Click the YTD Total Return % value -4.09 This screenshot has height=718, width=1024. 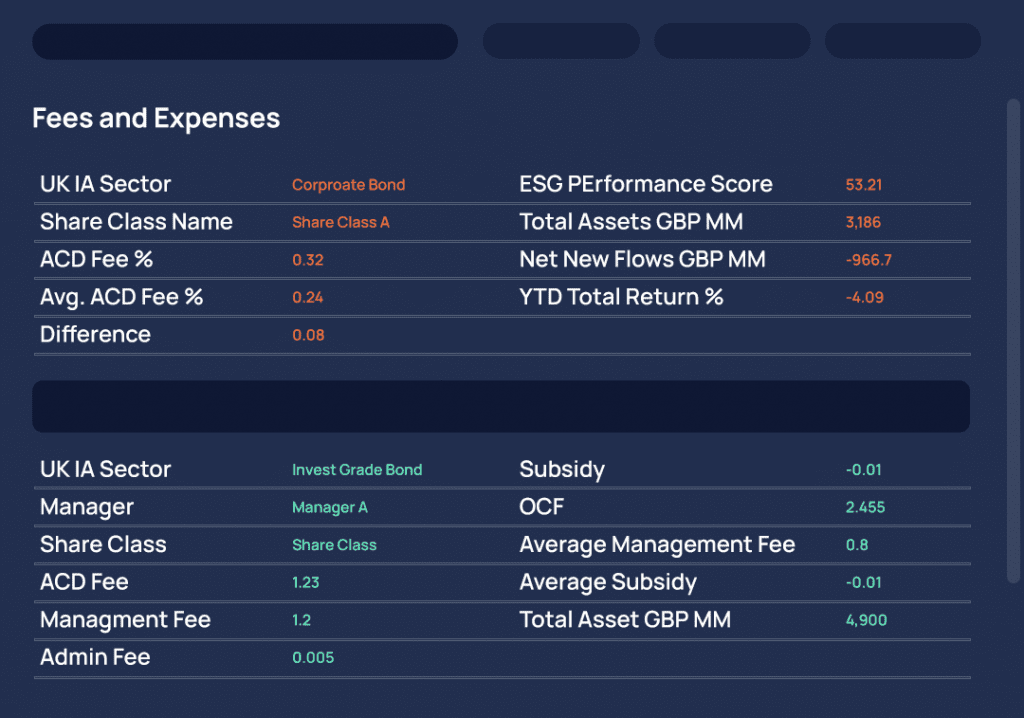(x=864, y=297)
